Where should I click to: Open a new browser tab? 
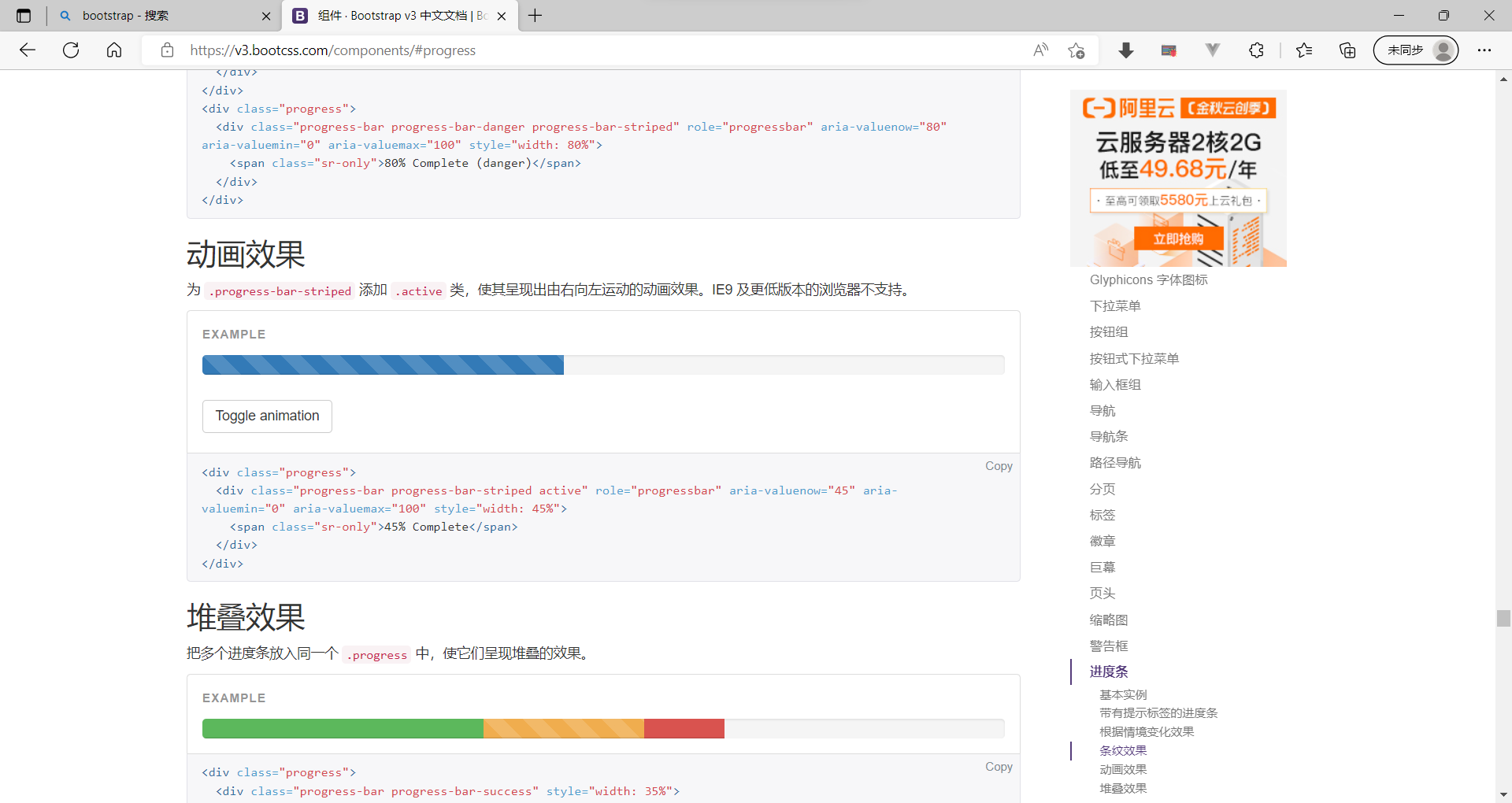pyautogui.click(x=535, y=15)
